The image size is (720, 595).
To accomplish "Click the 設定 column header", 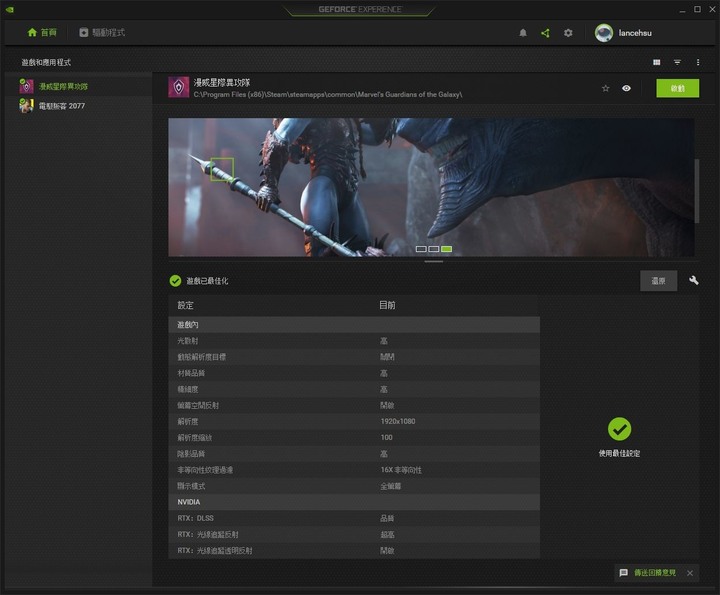I will click(x=186, y=305).
